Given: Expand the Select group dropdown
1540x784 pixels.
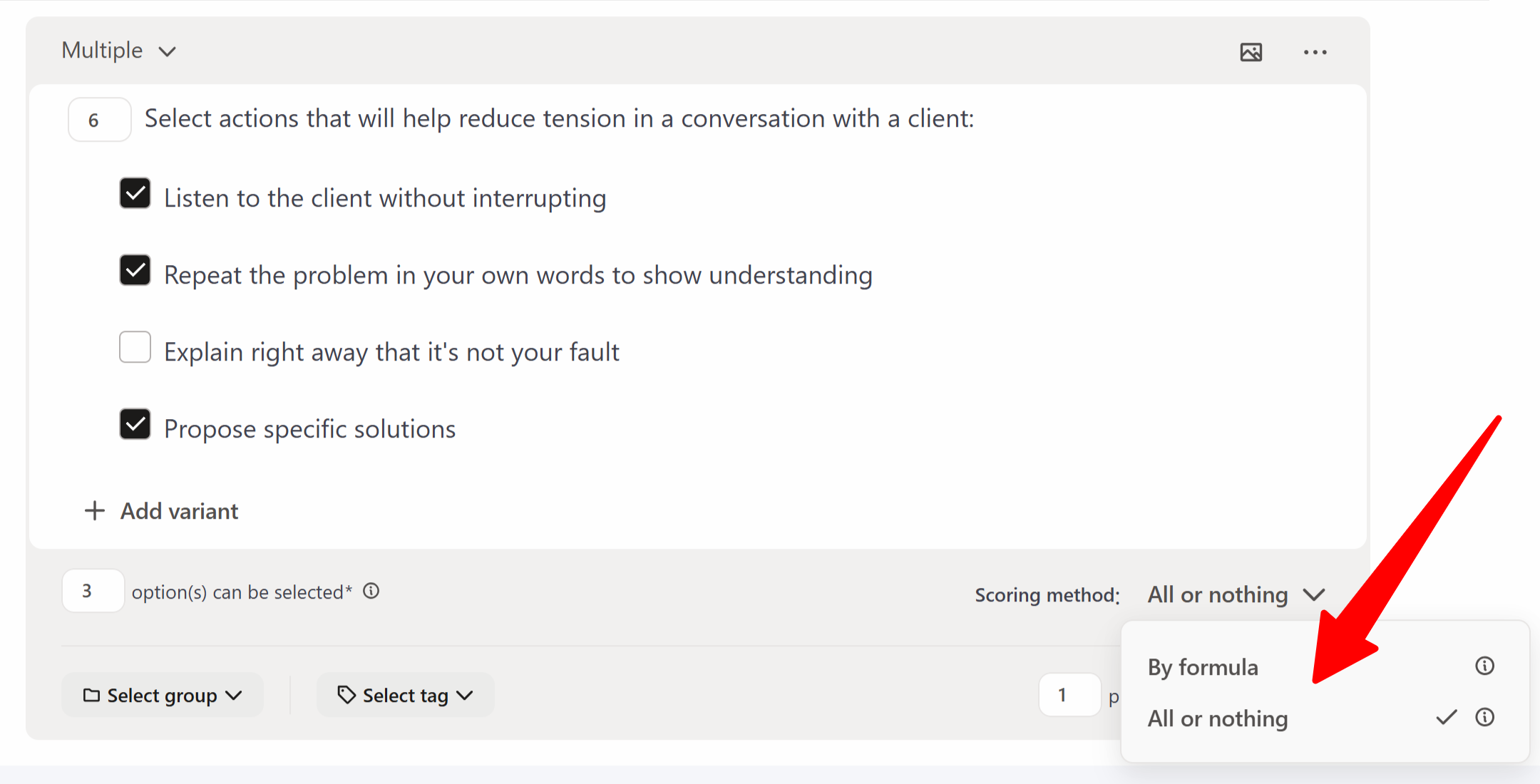Looking at the screenshot, I should coord(163,695).
